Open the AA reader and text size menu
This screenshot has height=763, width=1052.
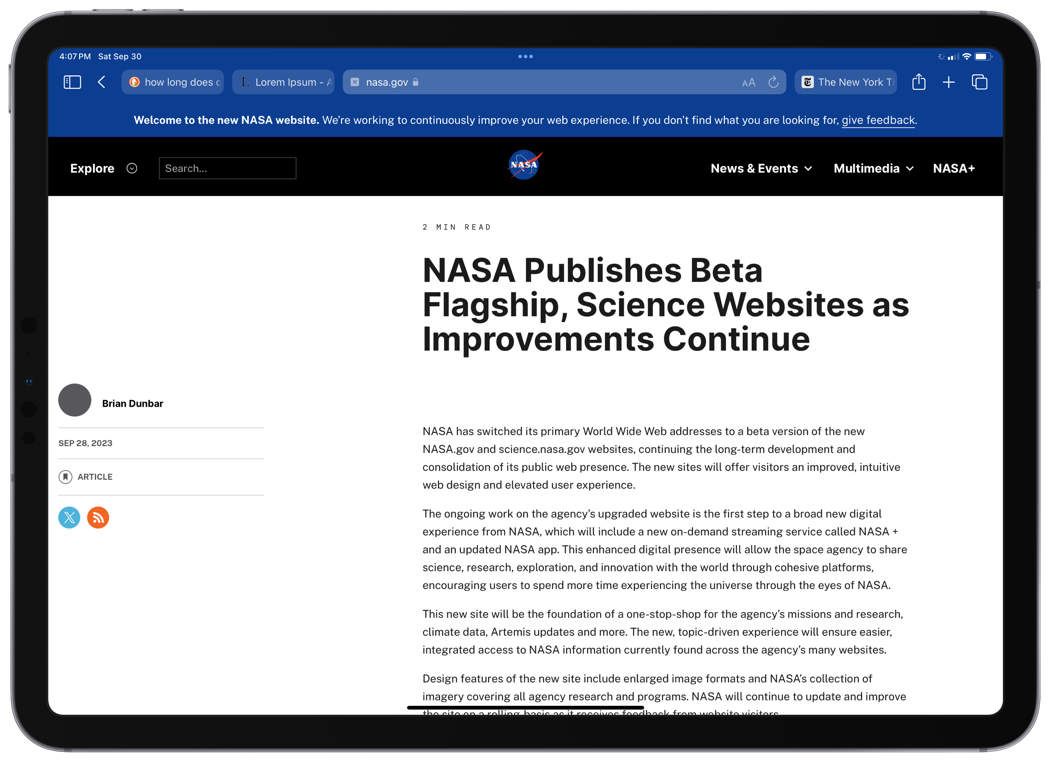748,82
